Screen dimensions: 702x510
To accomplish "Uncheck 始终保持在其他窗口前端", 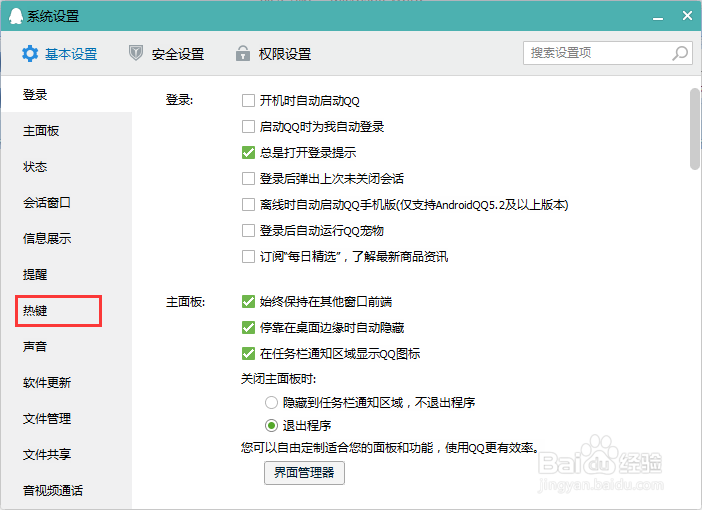I will pyautogui.click(x=248, y=302).
